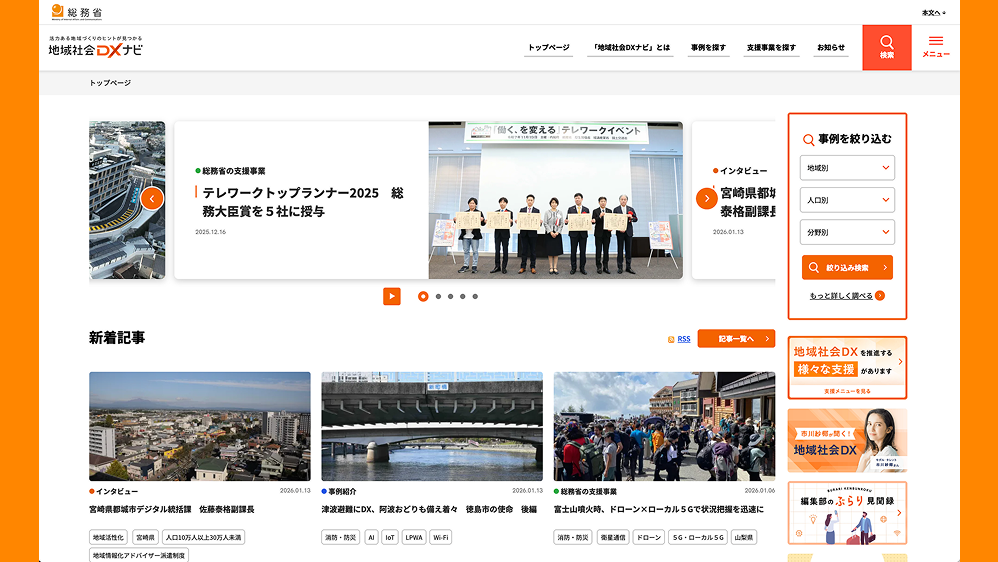
Task: Click the 総務省 logo in header
Action: (x=78, y=12)
